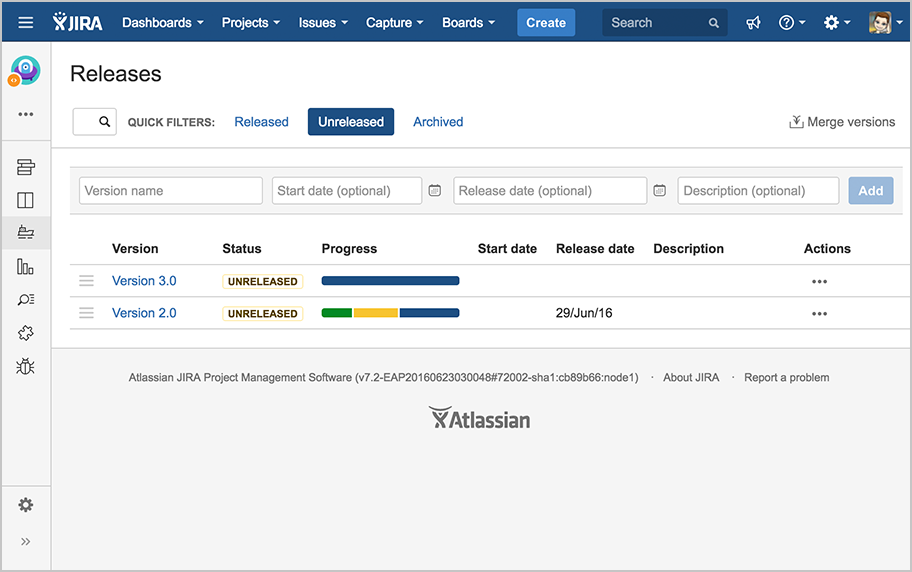The height and width of the screenshot is (572, 912).
Task: Expand the Dashboards dropdown menu
Action: 162,22
